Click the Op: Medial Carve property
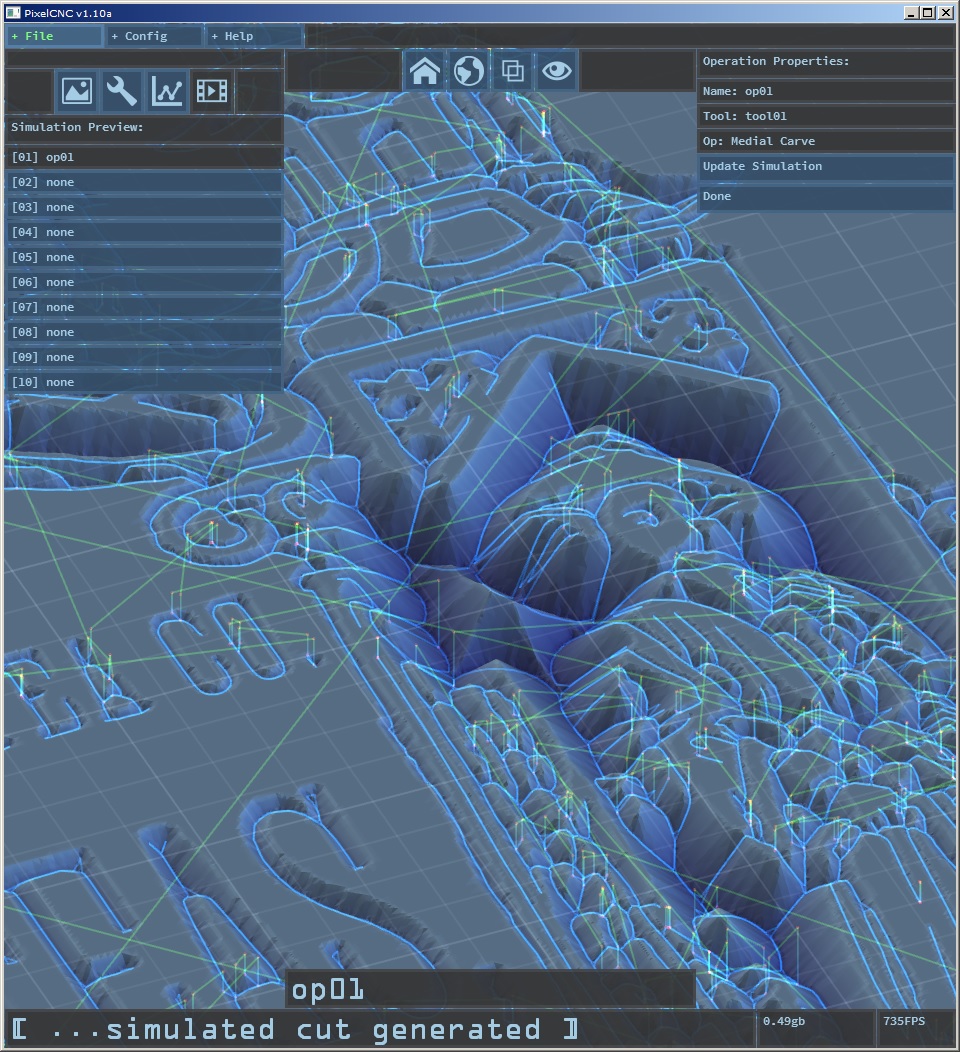 point(826,141)
